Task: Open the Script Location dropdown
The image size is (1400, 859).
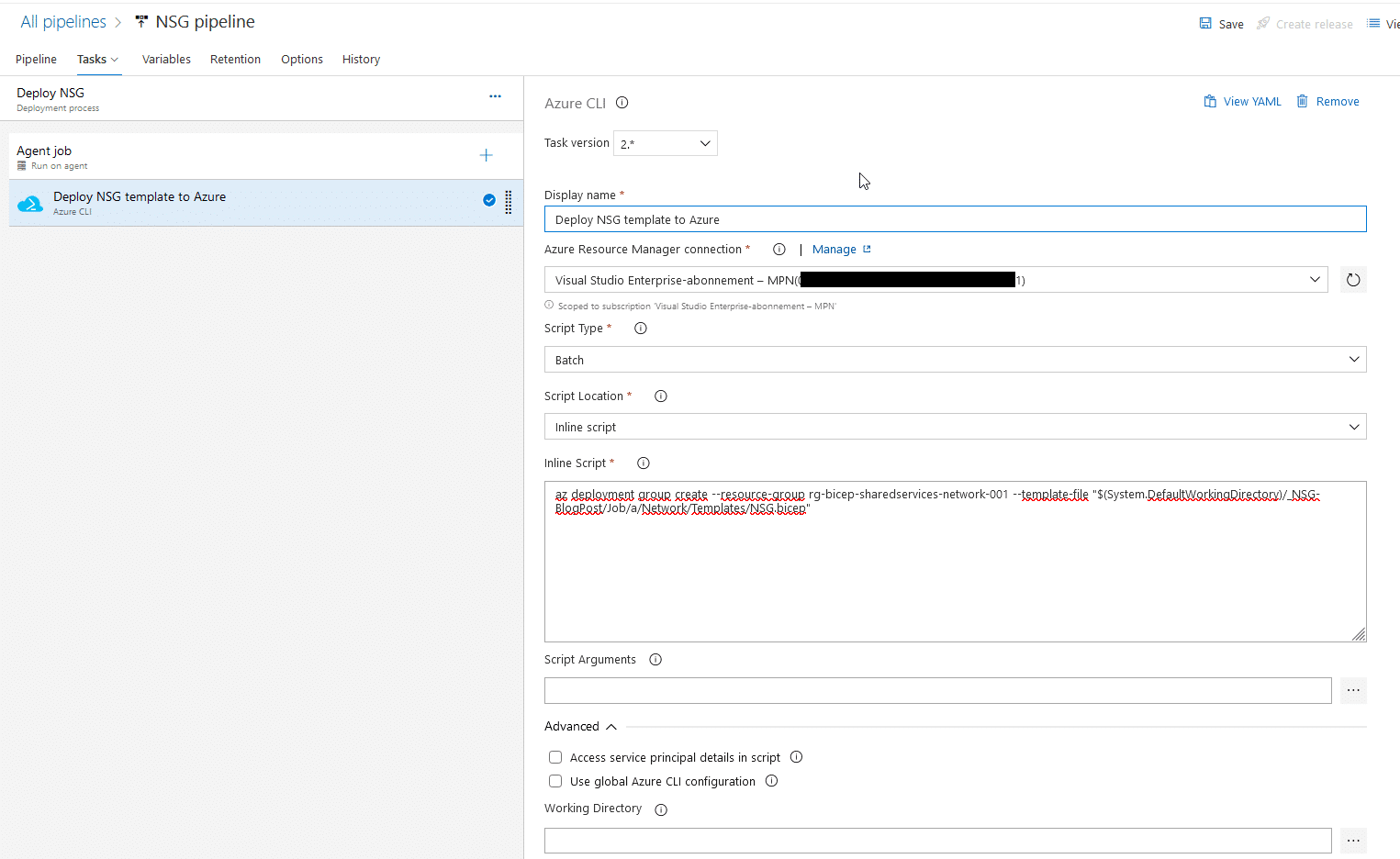Action: tap(955, 427)
